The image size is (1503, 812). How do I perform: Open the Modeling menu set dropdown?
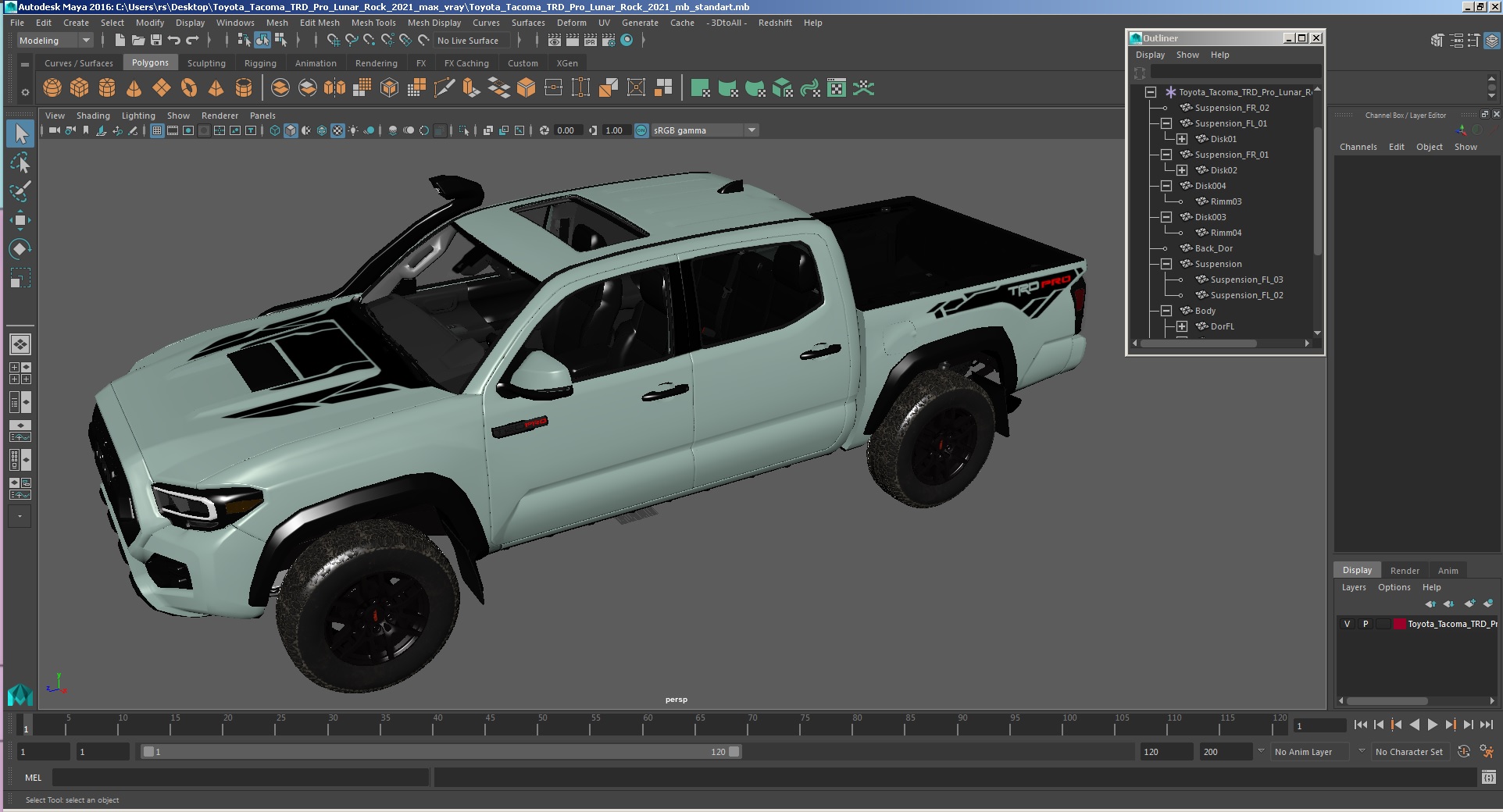pyautogui.click(x=55, y=41)
